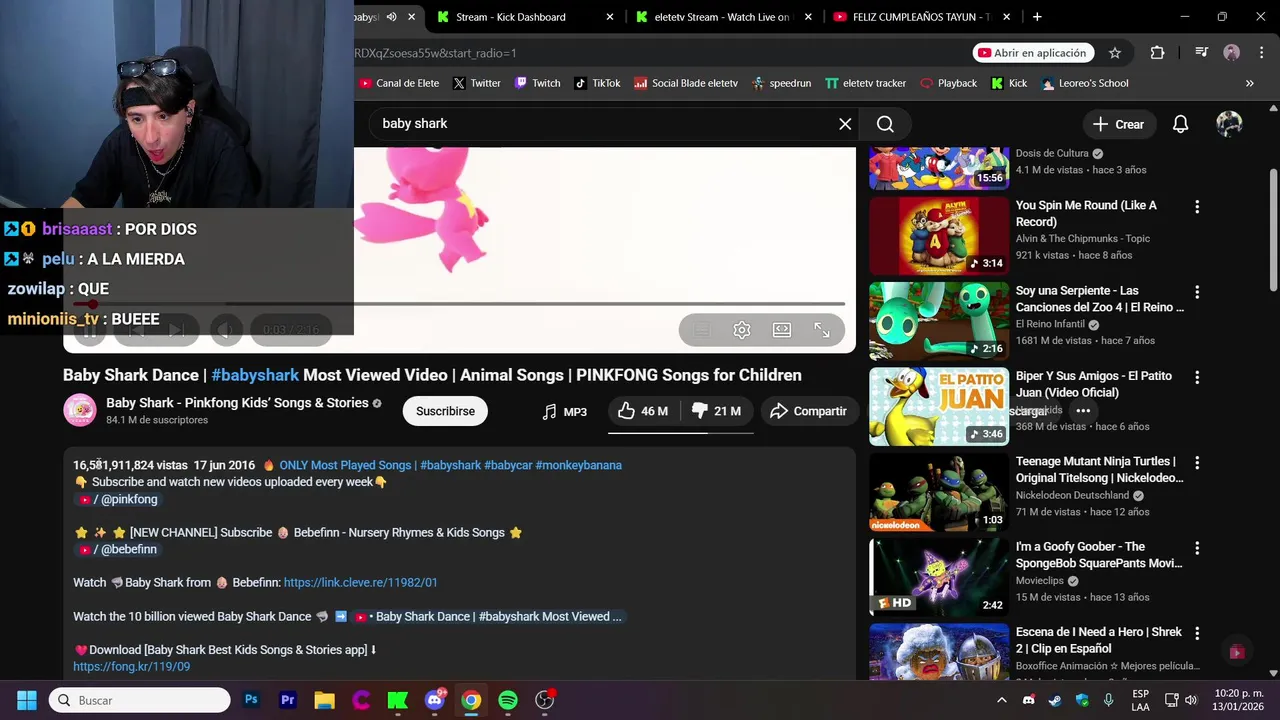Open Kick app from the taskbar

click(x=397, y=700)
